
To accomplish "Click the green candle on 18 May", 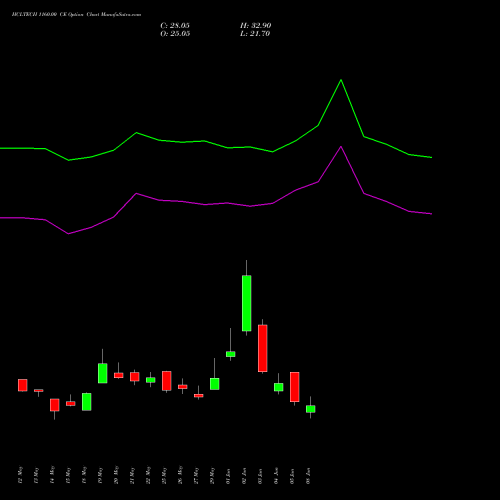I will pos(87,402).
